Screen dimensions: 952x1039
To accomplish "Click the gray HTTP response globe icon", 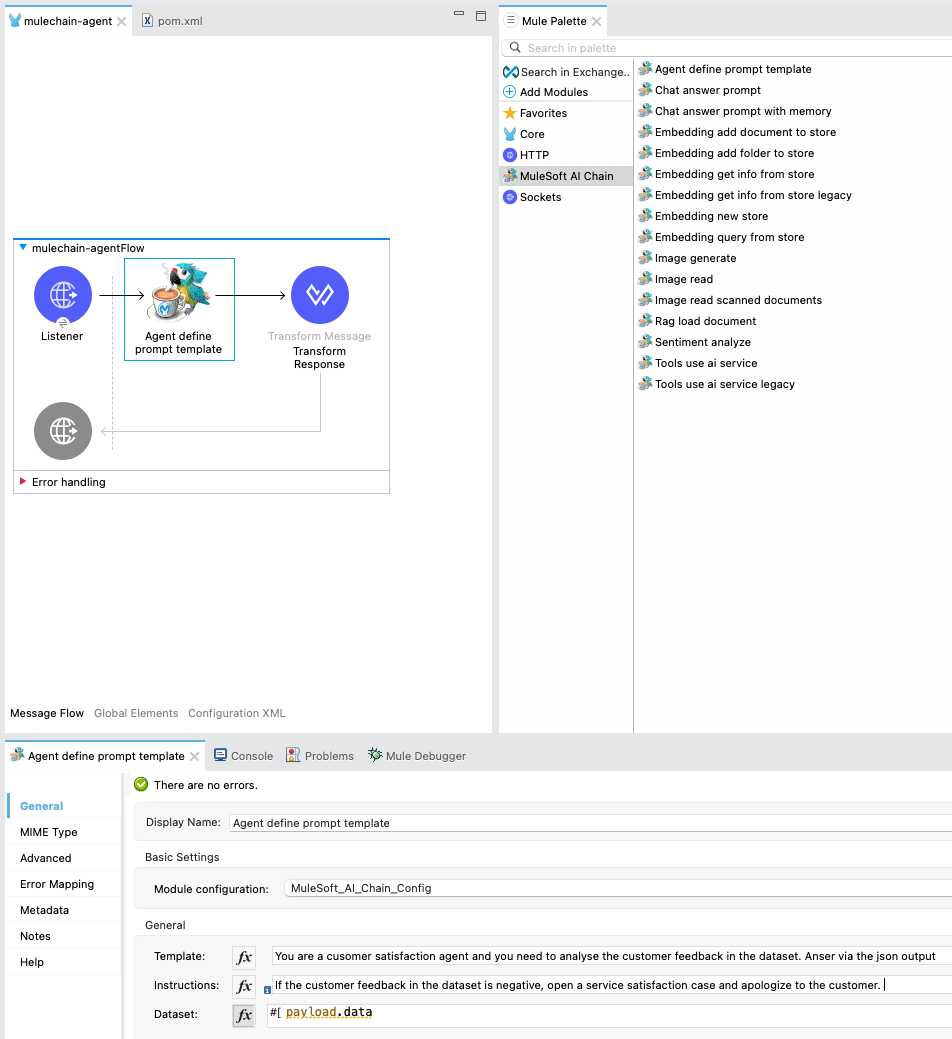I will [63, 431].
